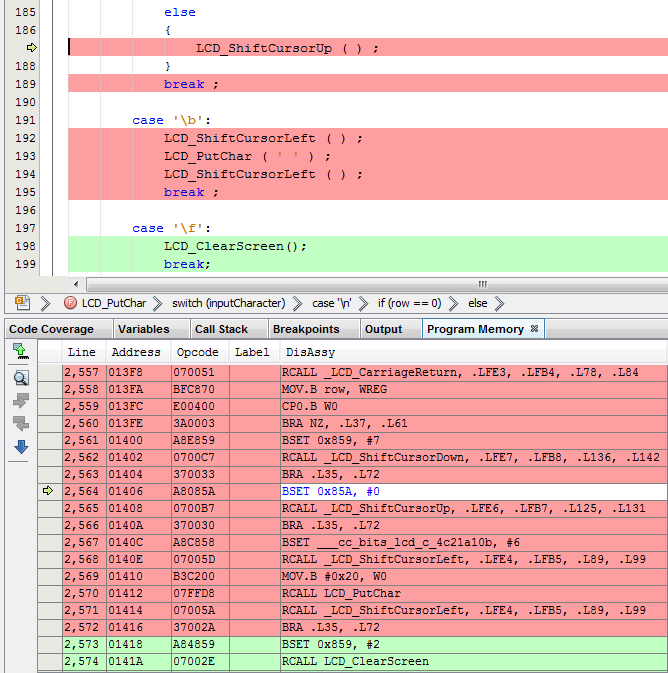This screenshot has width=668, height=673.
Task: Click LCD_PutChar in the breadcrumb bar
Action: click(x=114, y=303)
